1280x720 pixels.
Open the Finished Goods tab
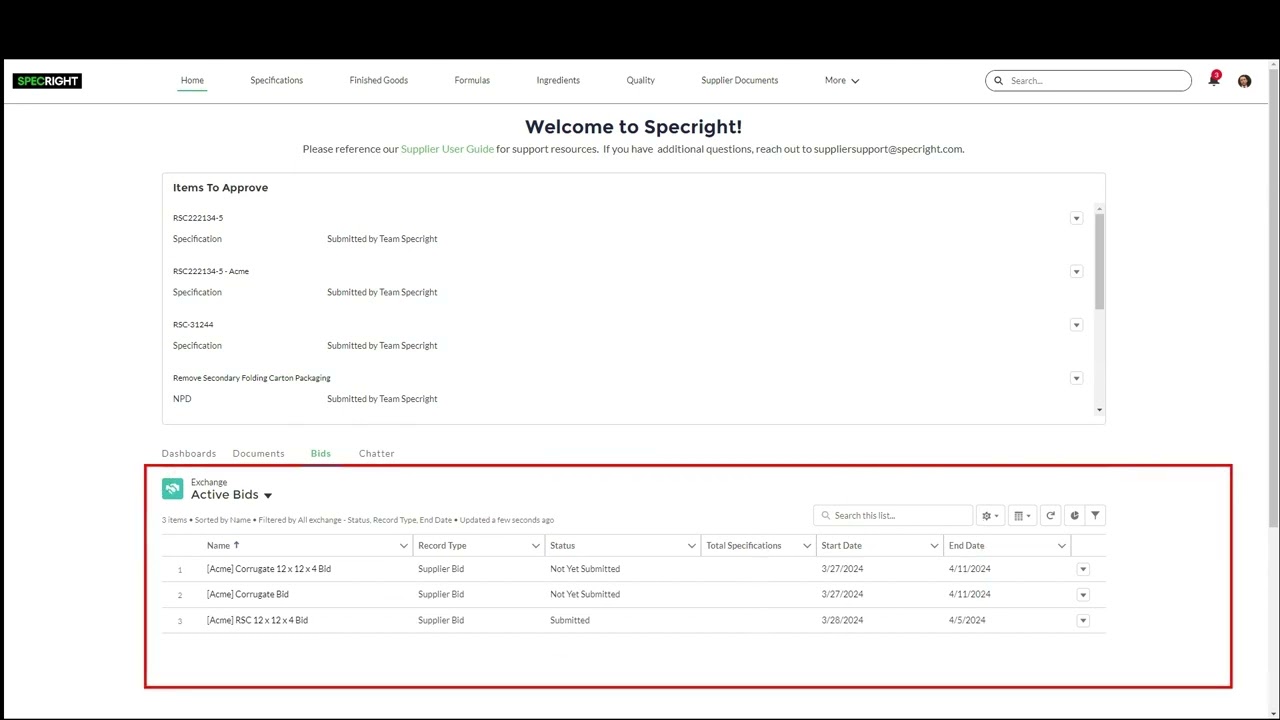(378, 80)
